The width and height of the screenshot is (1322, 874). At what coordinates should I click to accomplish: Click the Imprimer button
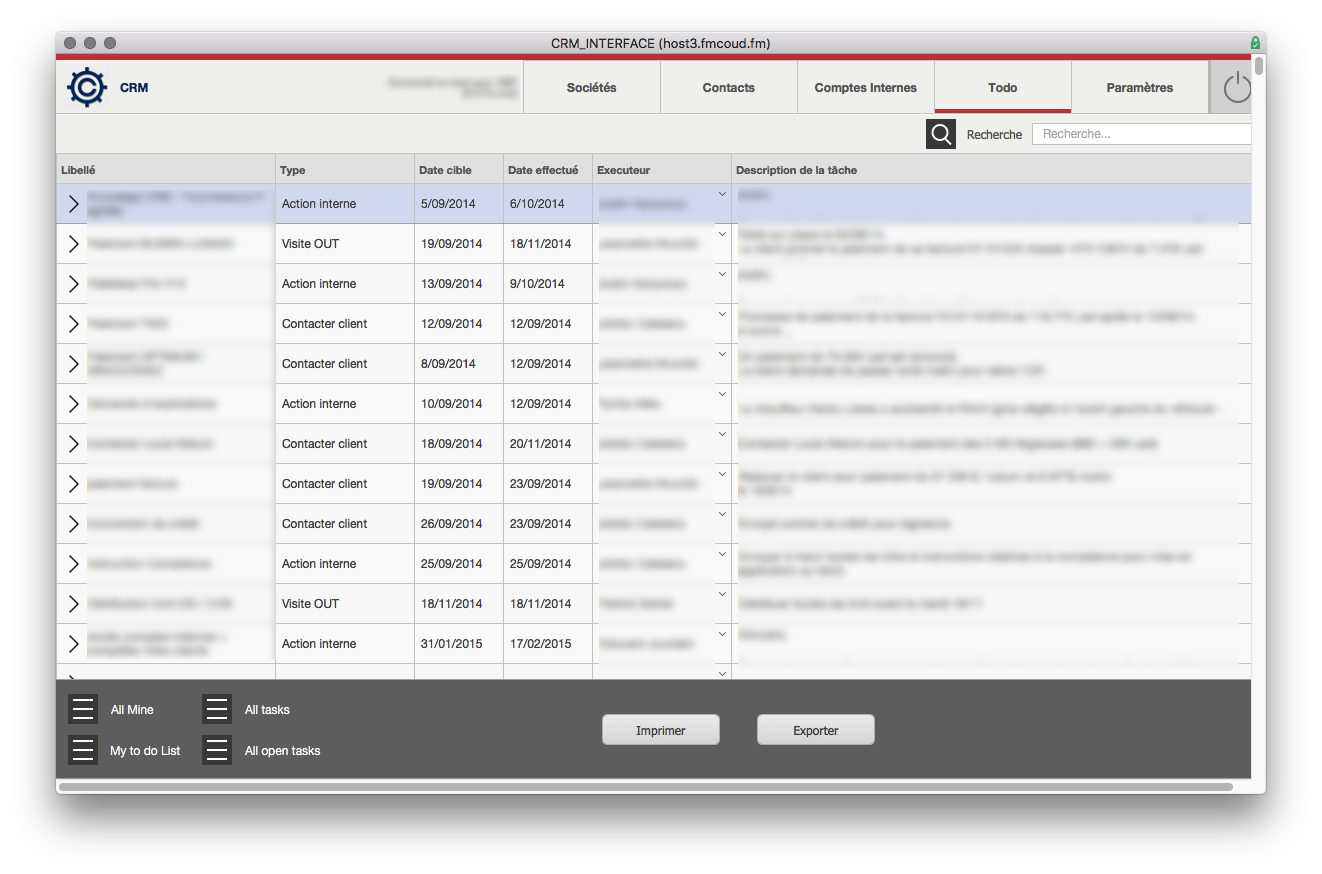coord(661,730)
